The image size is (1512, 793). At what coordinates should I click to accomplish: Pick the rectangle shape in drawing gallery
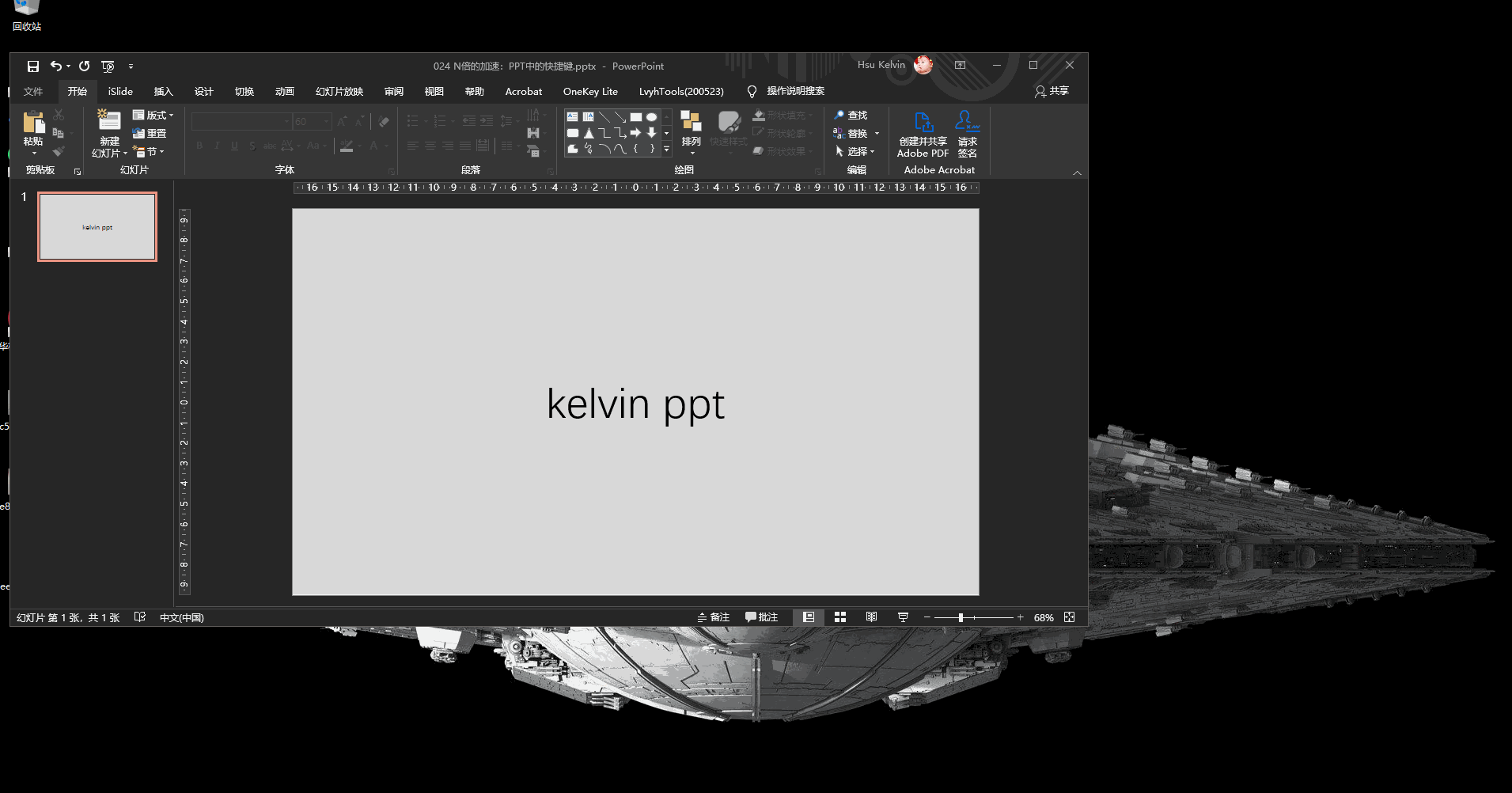(636, 117)
